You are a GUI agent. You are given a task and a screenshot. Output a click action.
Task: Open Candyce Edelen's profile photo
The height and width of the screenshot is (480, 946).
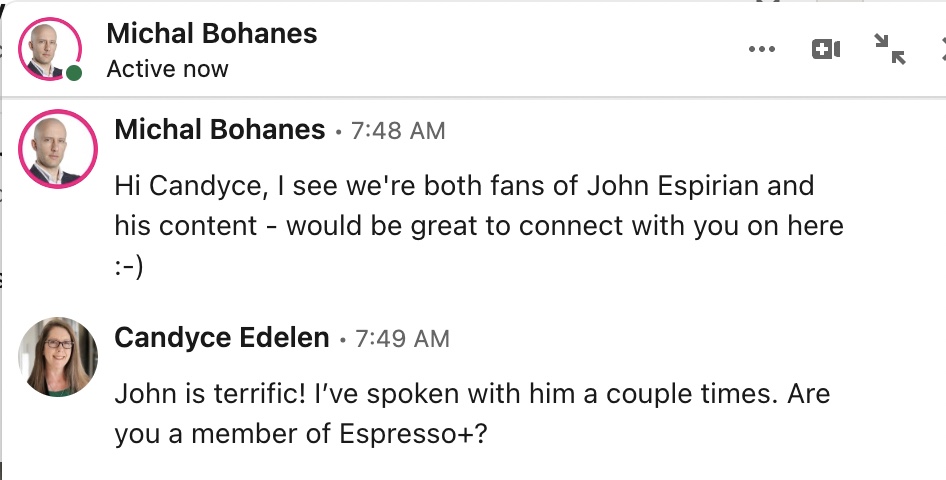(58, 357)
